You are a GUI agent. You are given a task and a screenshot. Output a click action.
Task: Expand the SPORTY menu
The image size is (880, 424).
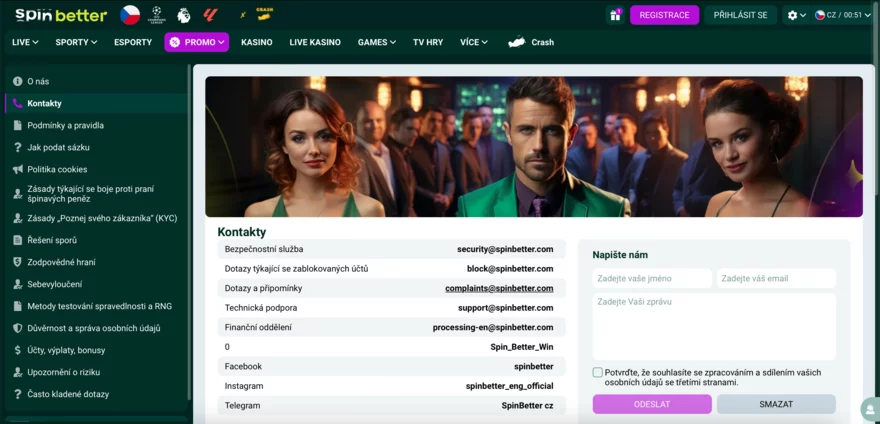coord(76,42)
